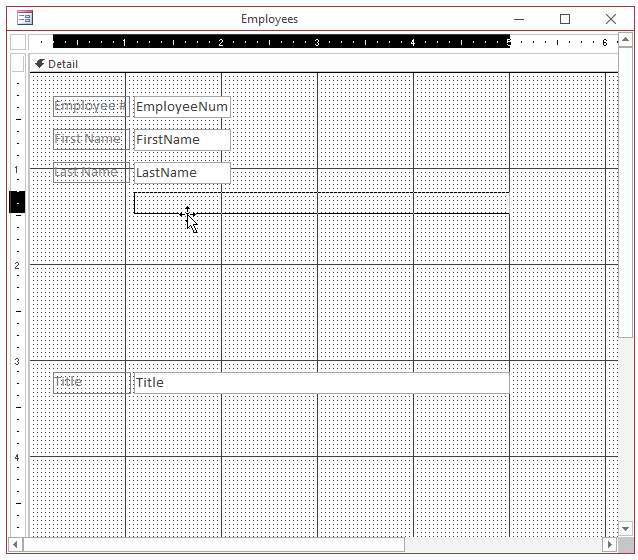Image resolution: width=638 pixels, height=560 pixels.
Task: Maximize the Employees form window
Action: (565, 19)
